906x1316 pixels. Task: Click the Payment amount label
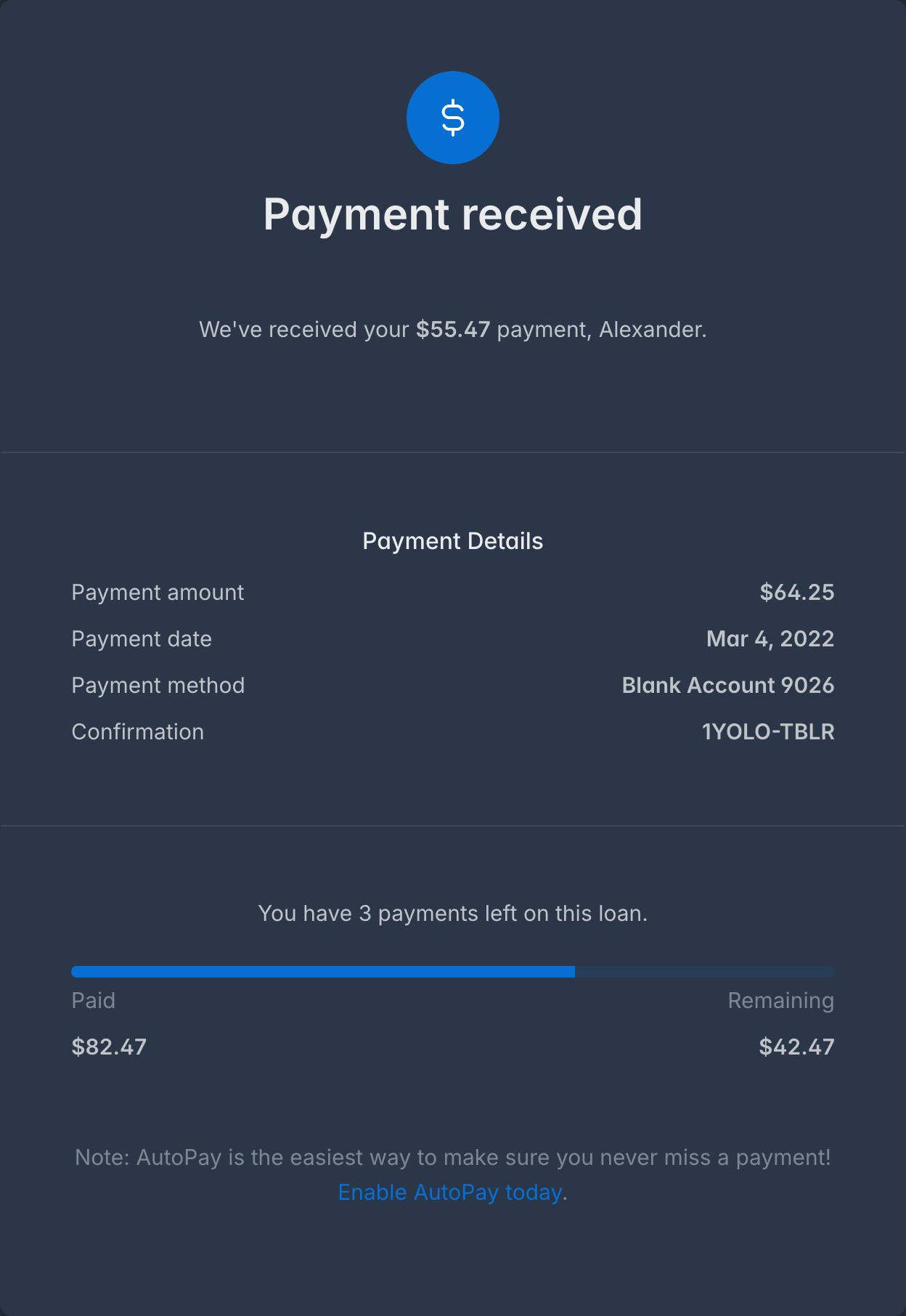click(x=158, y=593)
